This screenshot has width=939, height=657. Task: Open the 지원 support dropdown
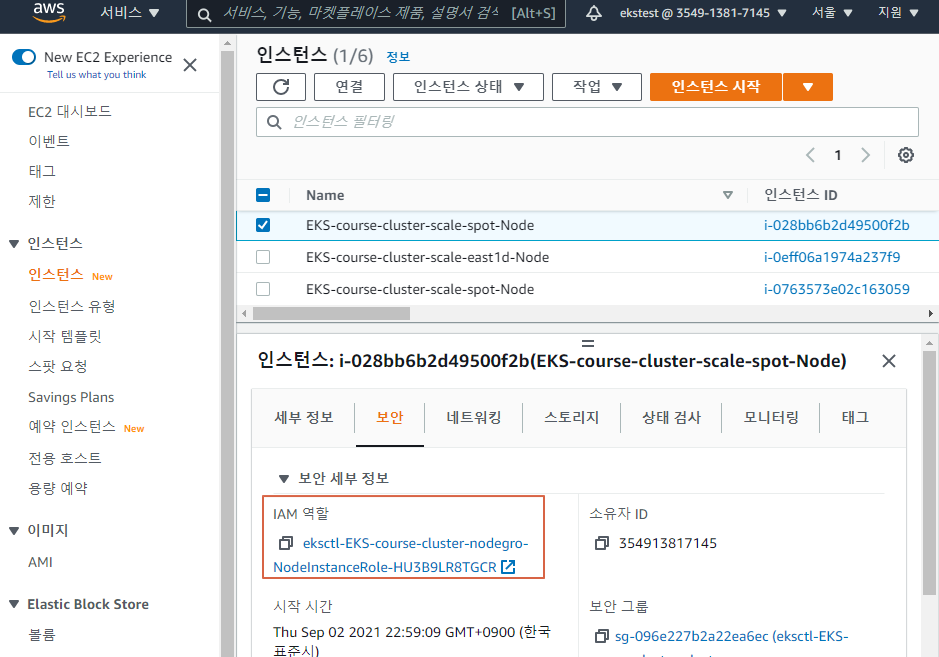898,13
